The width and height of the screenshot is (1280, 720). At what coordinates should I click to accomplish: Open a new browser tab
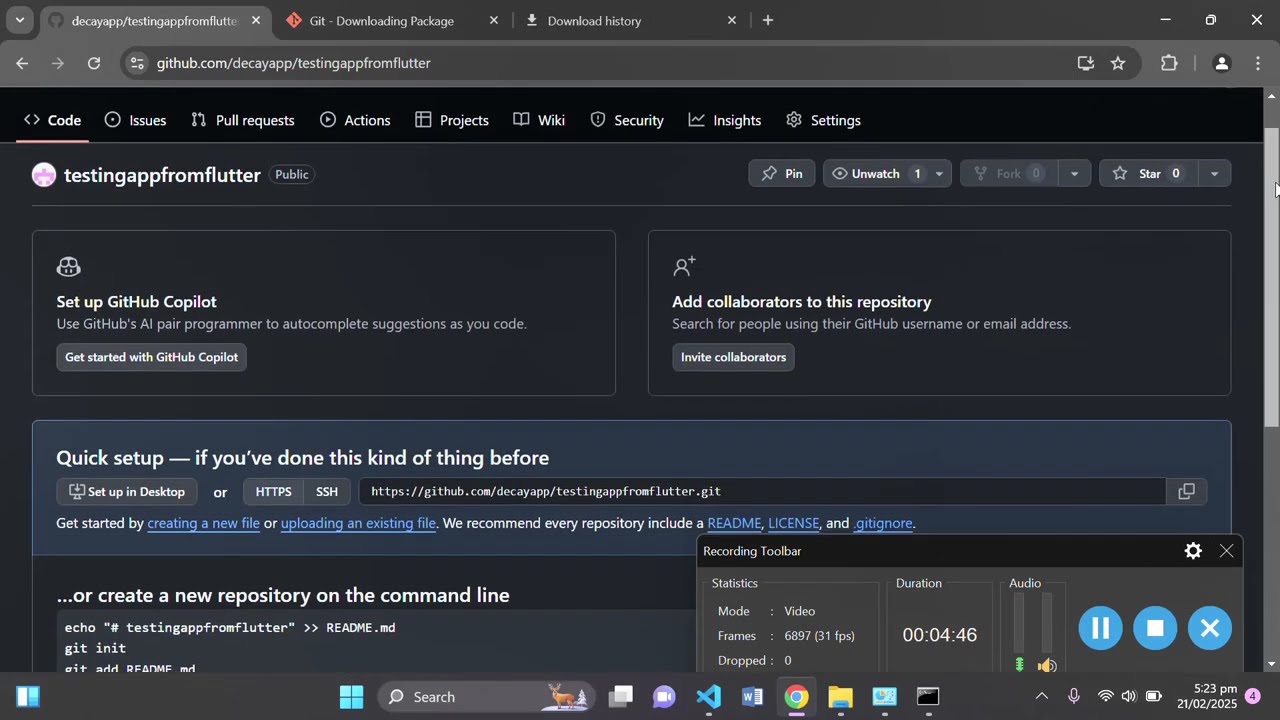coord(768,20)
